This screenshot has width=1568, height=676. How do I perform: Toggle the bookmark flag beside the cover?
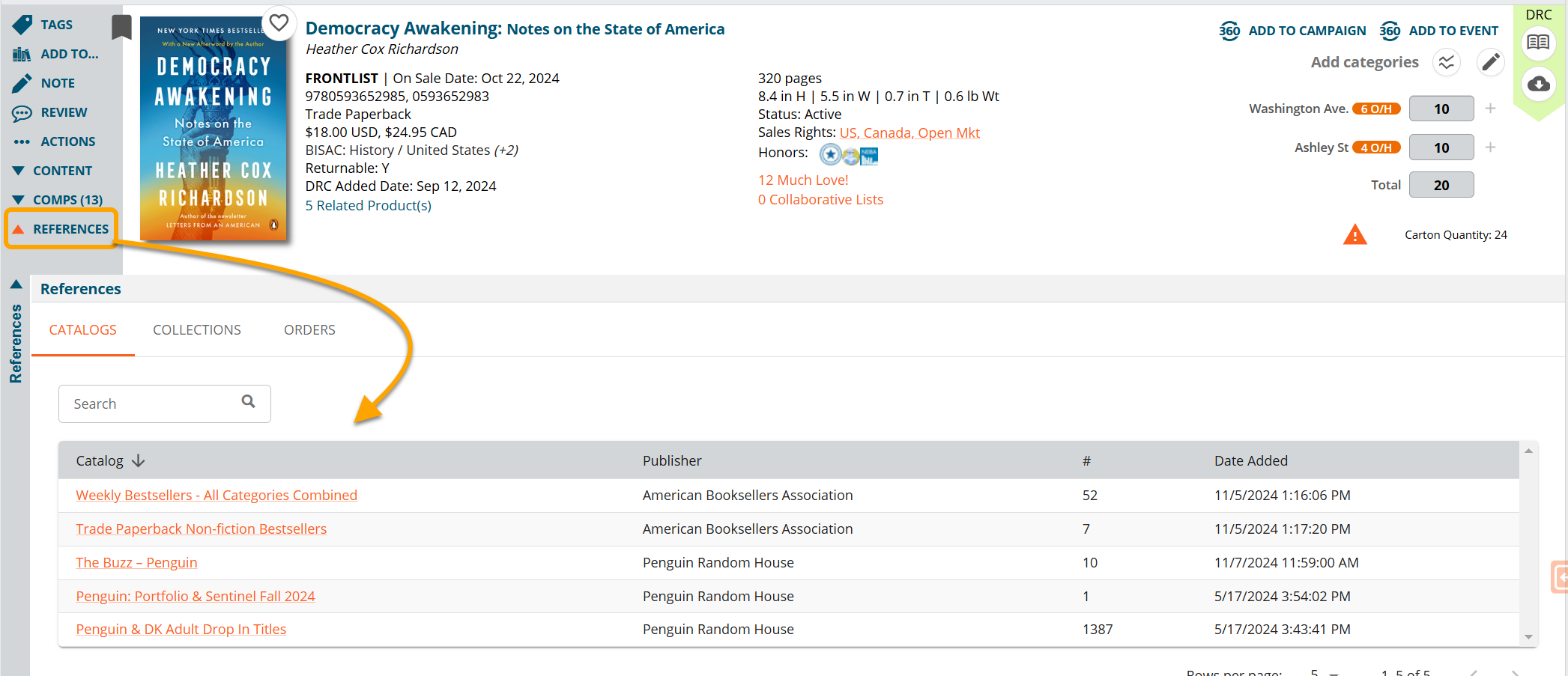click(x=121, y=28)
